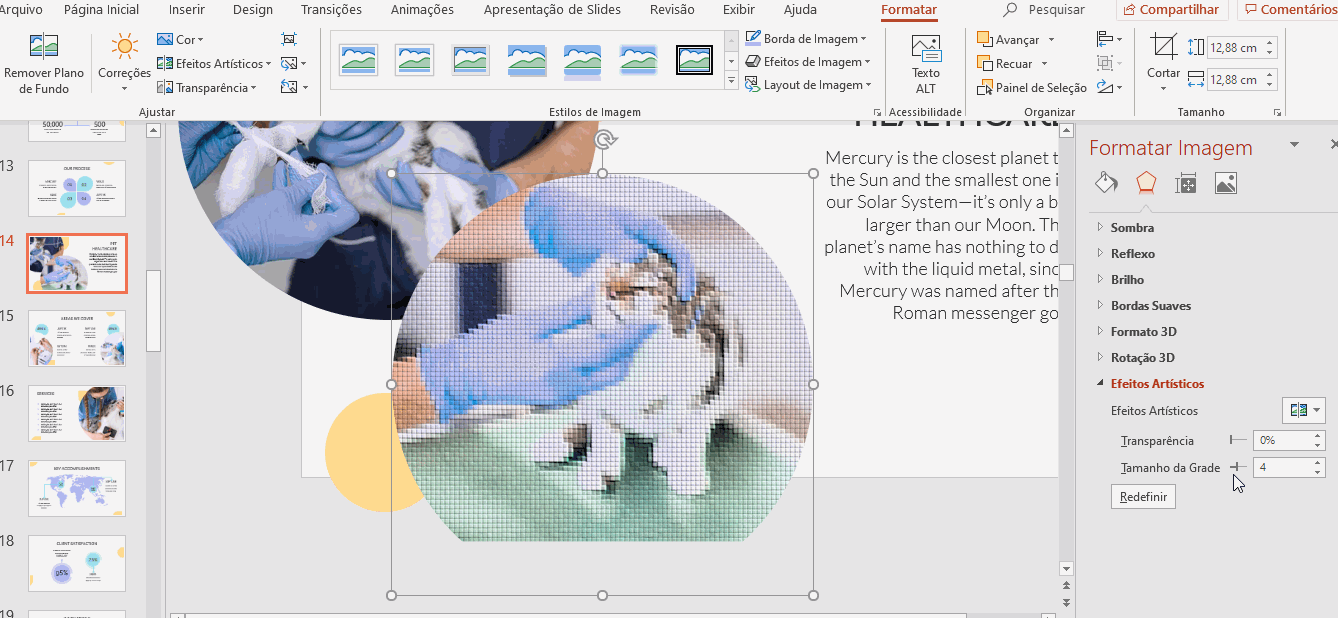Click the compress pictures icon
Viewport: 1338px width, 618px height.
click(x=290, y=40)
